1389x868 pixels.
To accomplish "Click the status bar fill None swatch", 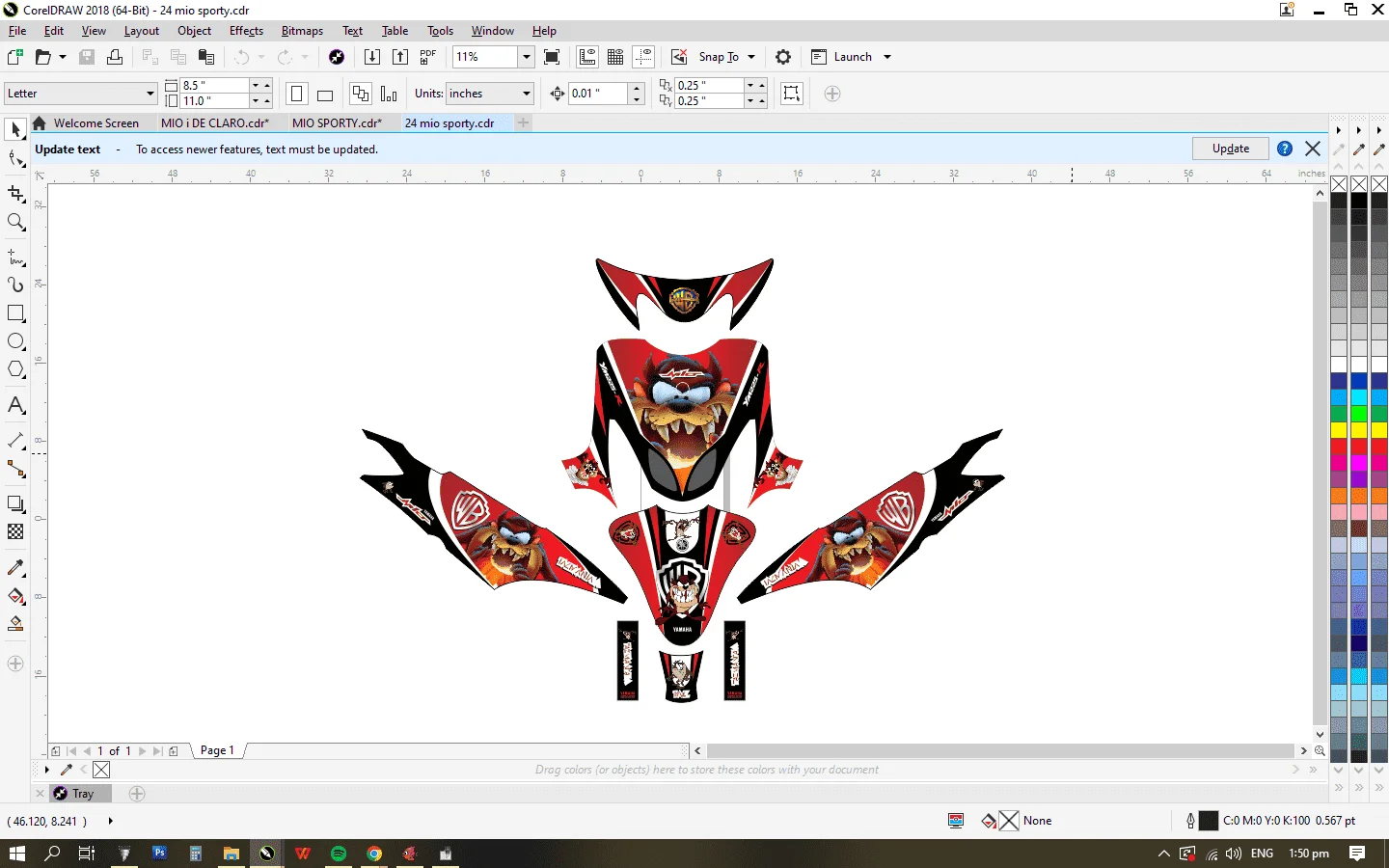I will 1009,821.
